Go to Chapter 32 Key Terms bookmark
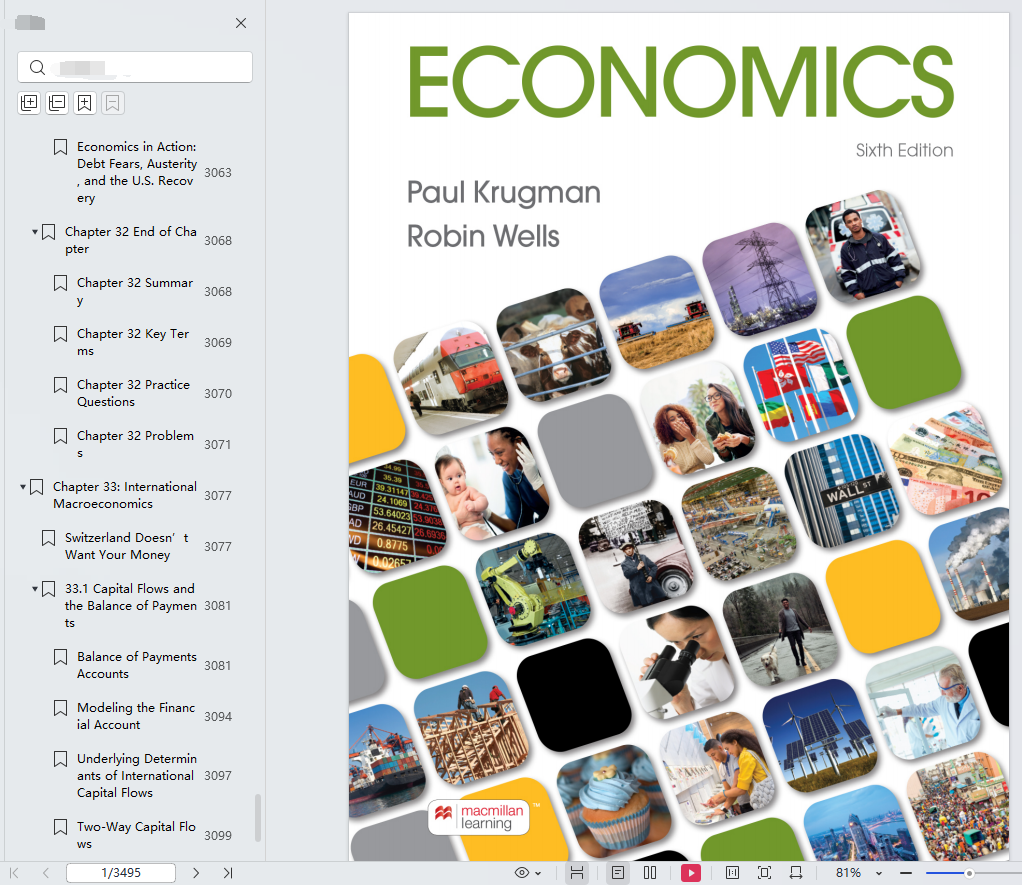The height and width of the screenshot is (885, 1022). click(x=133, y=342)
